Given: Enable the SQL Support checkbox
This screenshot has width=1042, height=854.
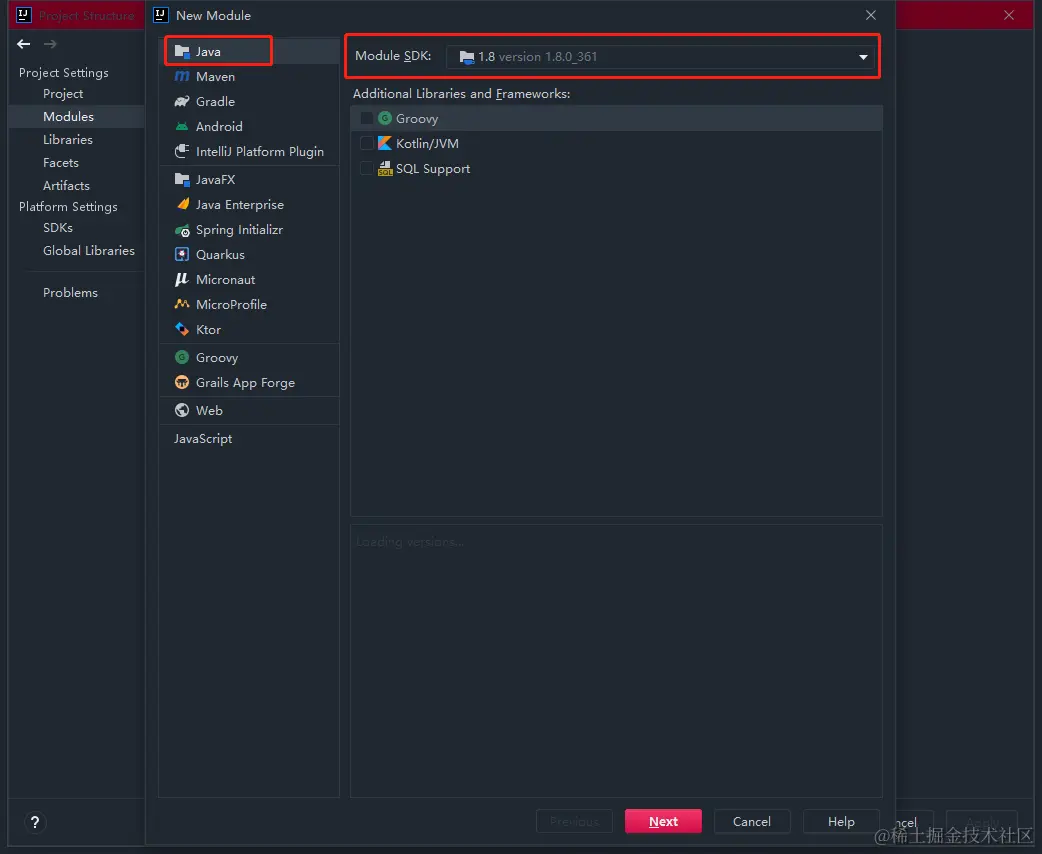Looking at the screenshot, I should tap(366, 168).
